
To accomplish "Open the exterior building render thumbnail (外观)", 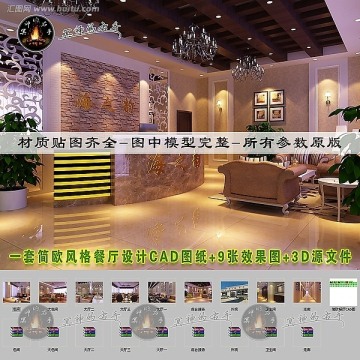I will (234, 292).
